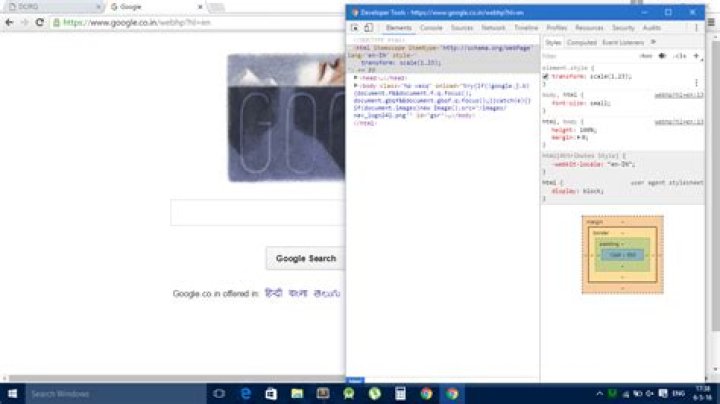Toggle the DevTools device mode
720x404 pixels.
coord(368,28)
